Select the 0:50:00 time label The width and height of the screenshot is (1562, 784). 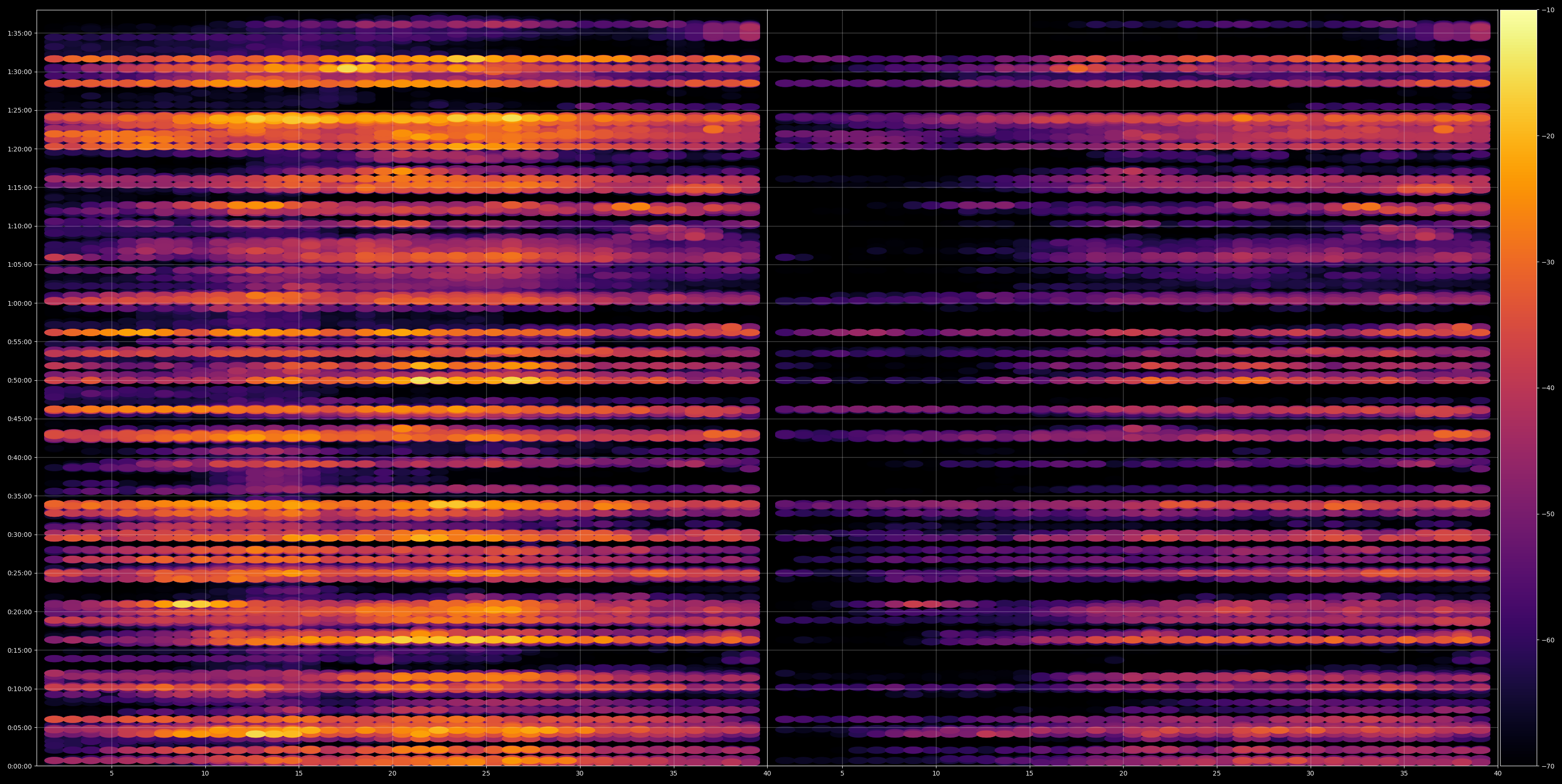point(19,380)
